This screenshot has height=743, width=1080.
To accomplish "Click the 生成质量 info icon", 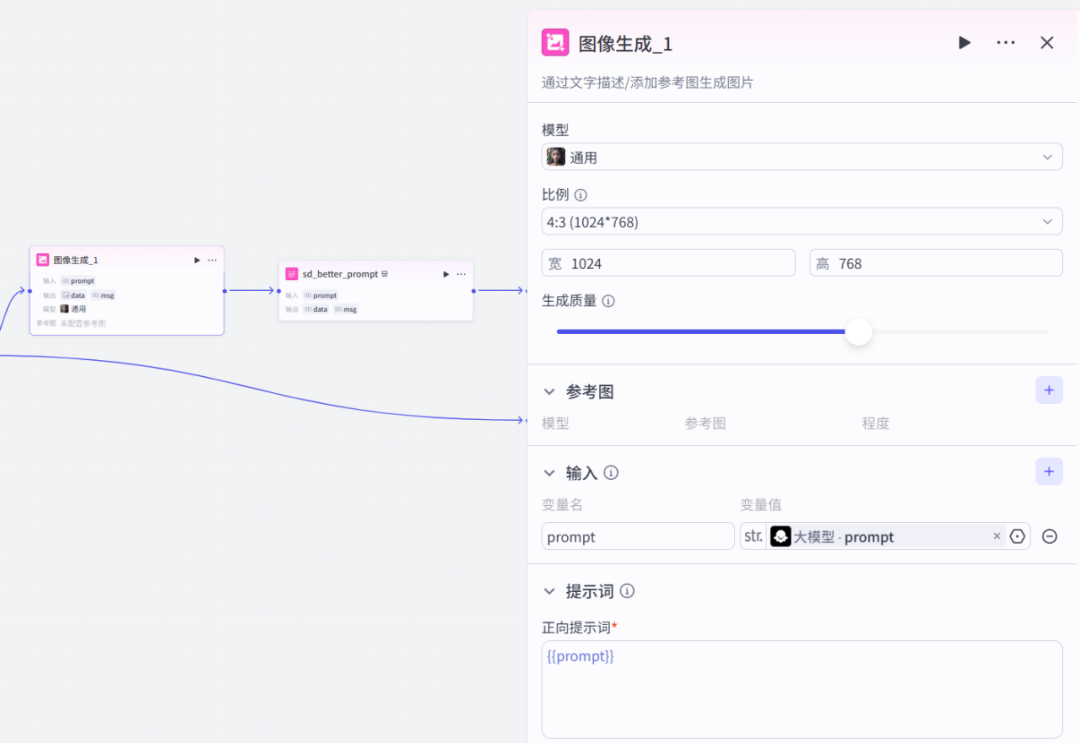I will 608,300.
